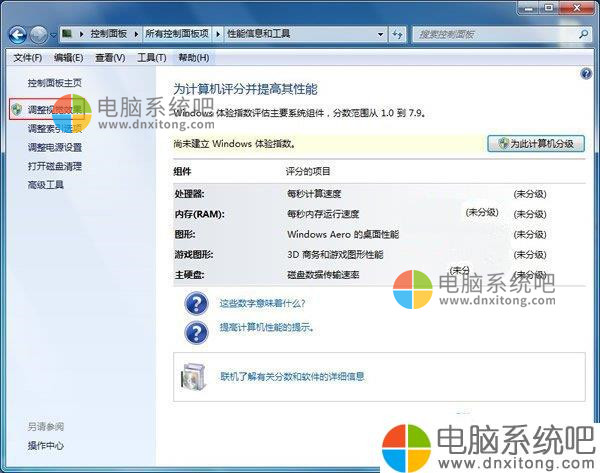Click the question icon beside 这些数字意味着什么
Screen dimensions: 600x473
pos(196,303)
